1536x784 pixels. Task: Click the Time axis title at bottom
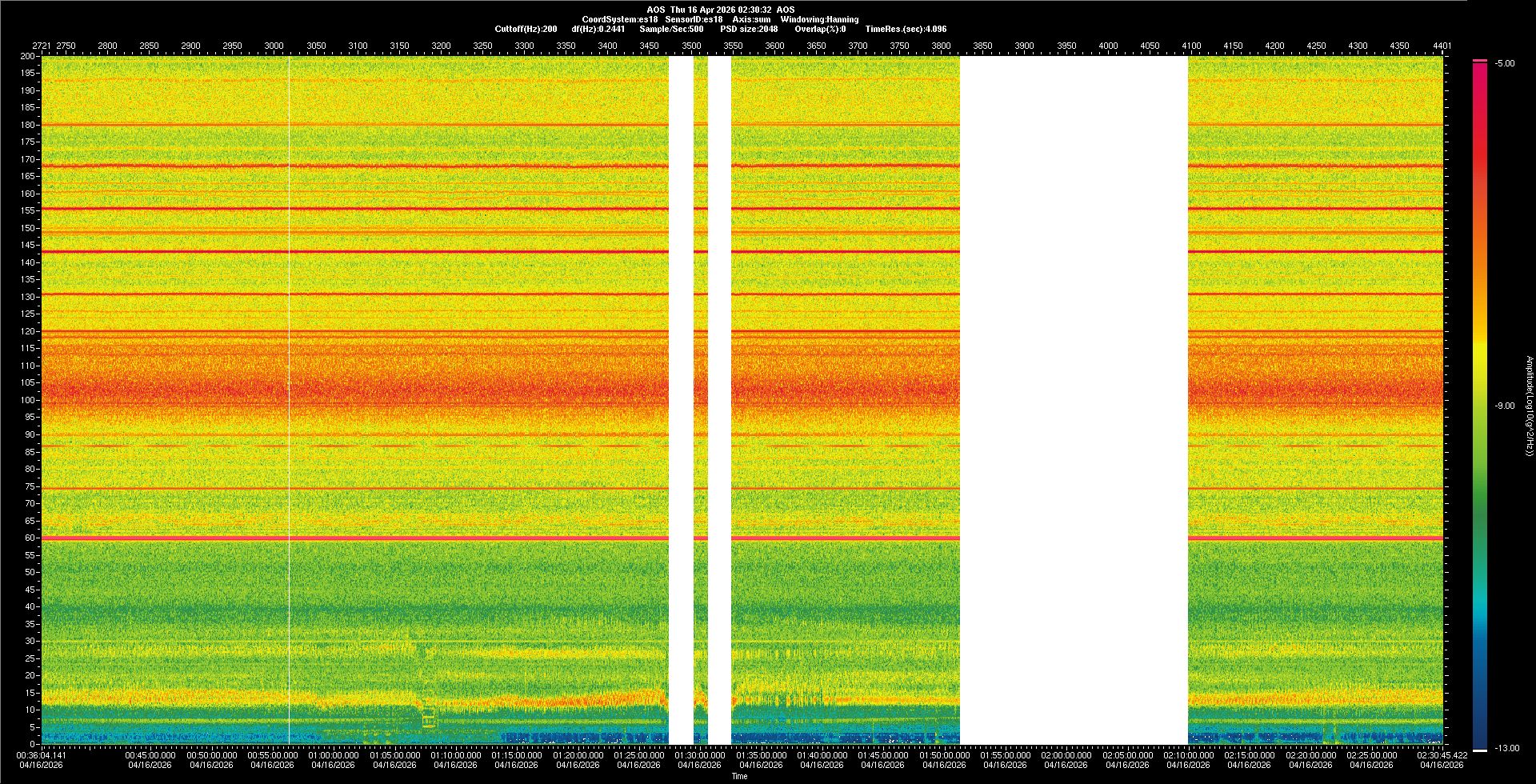click(739, 777)
